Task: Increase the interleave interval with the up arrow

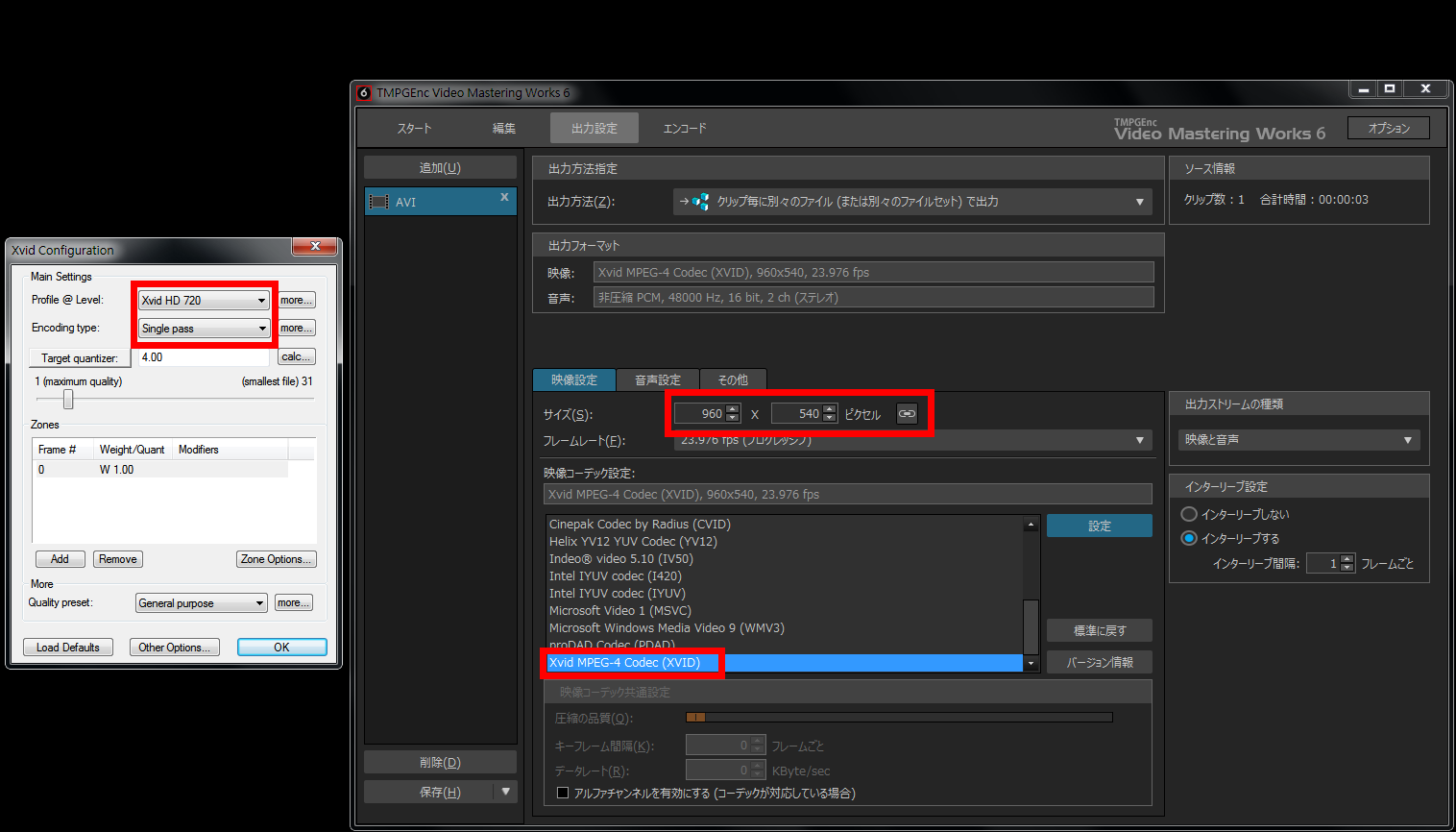Action: [1347, 559]
